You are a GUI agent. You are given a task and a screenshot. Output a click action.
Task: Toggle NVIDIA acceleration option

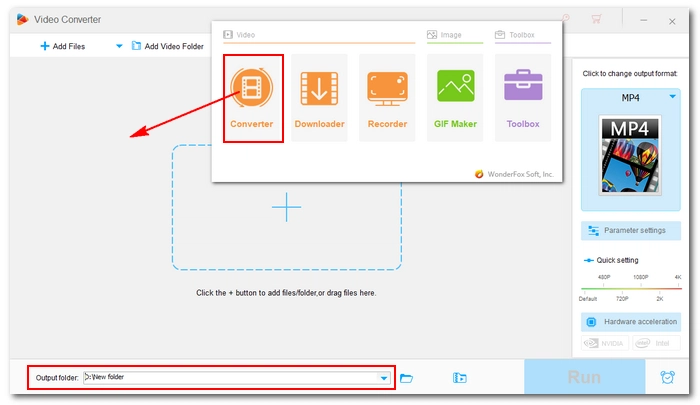pyautogui.click(x=605, y=343)
